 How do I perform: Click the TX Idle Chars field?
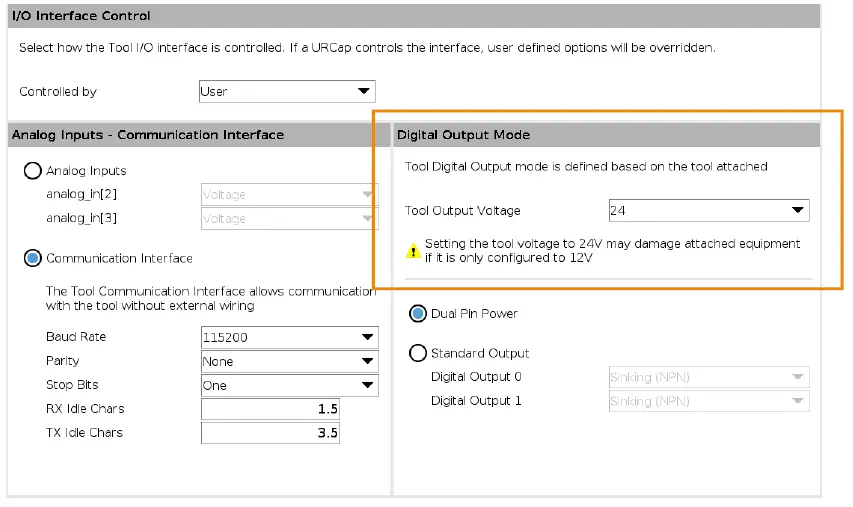click(x=270, y=433)
